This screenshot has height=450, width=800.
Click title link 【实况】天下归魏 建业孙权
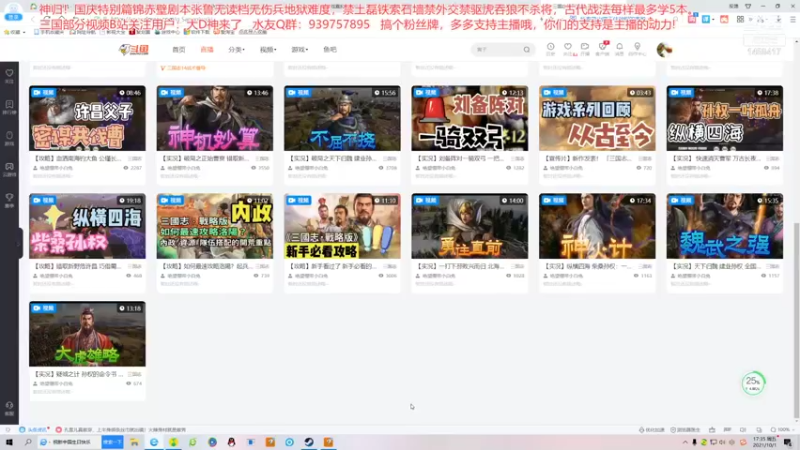(x=715, y=266)
